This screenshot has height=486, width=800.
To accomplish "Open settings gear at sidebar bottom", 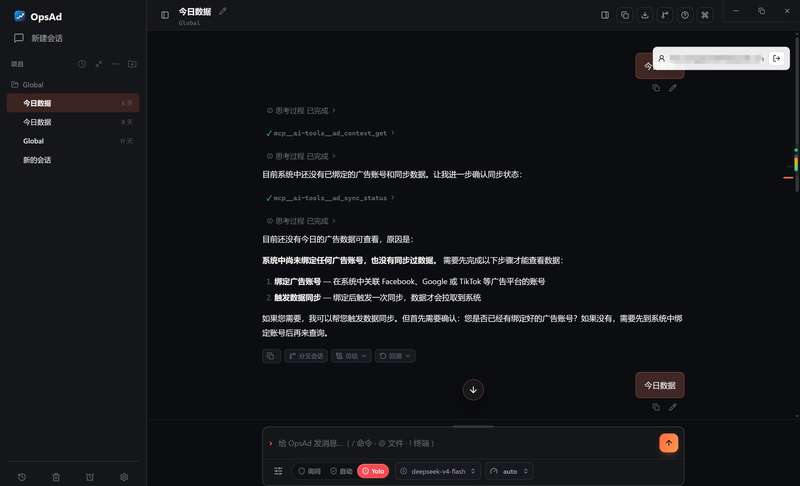I will [x=124, y=477].
